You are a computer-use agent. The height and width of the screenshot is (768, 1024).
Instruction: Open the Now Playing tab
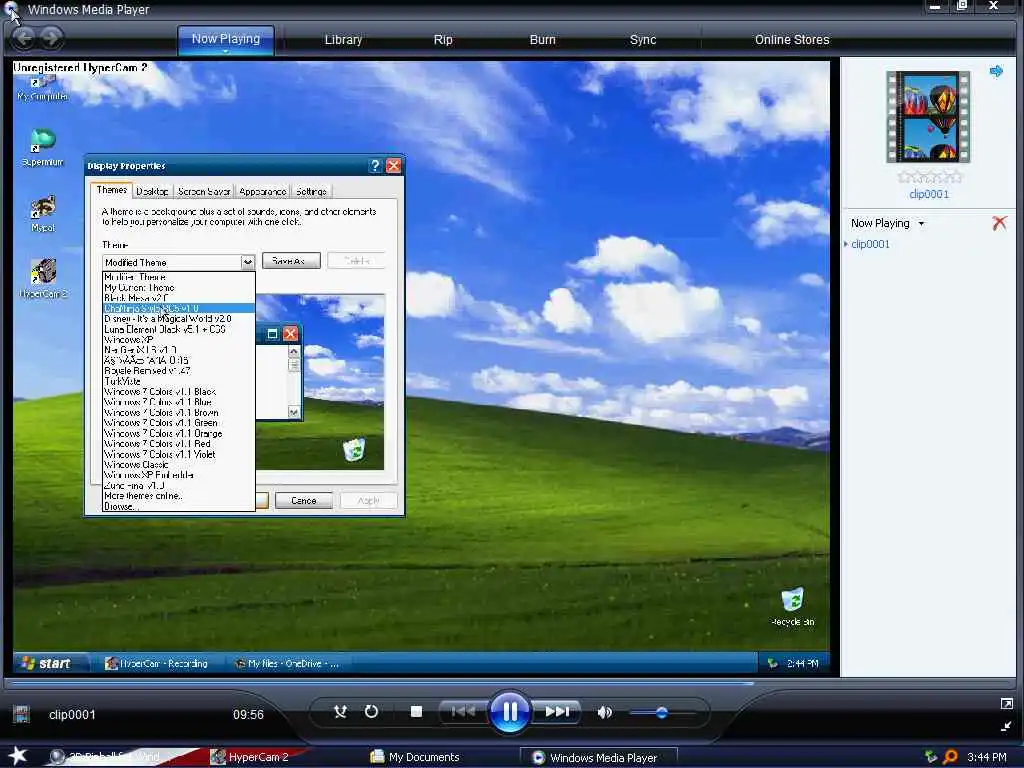pos(226,39)
